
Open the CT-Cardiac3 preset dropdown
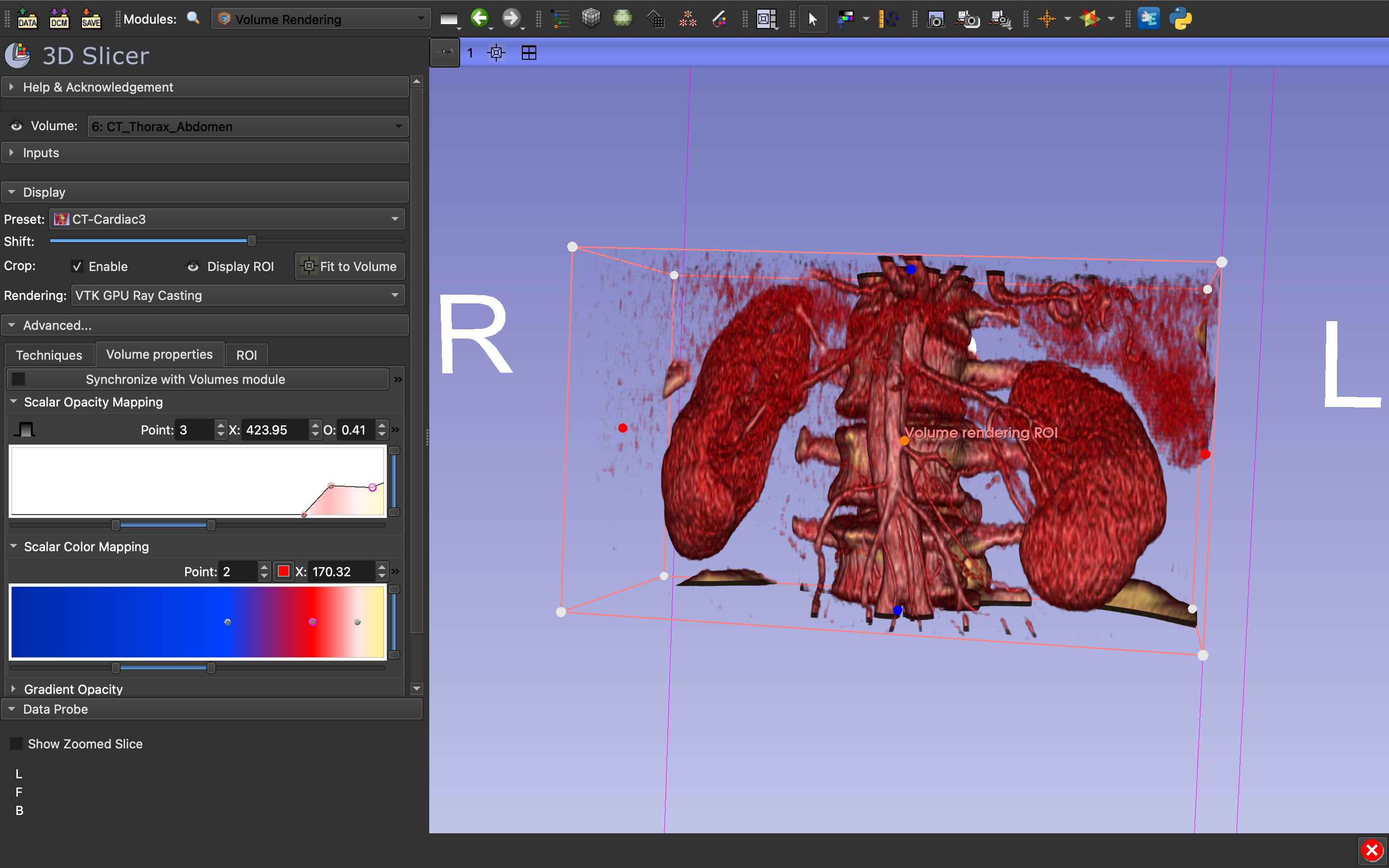[x=227, y=219]
